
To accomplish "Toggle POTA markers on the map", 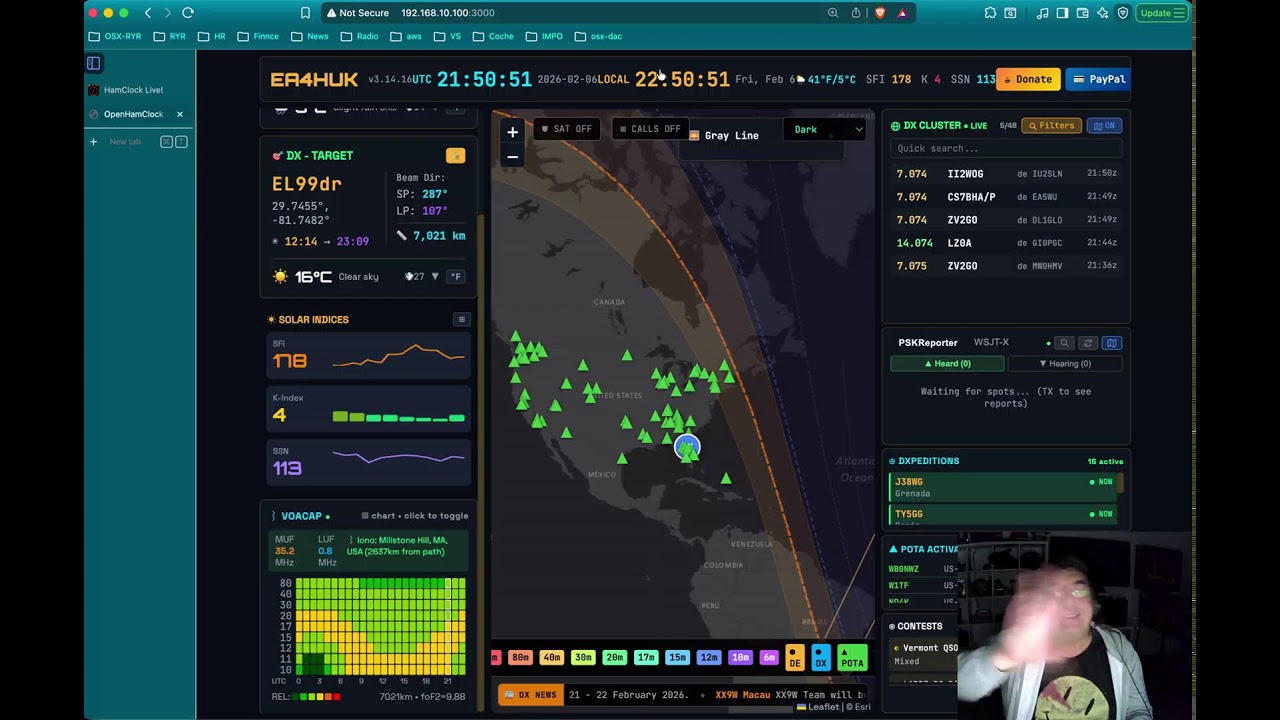I will pos(852,657).
